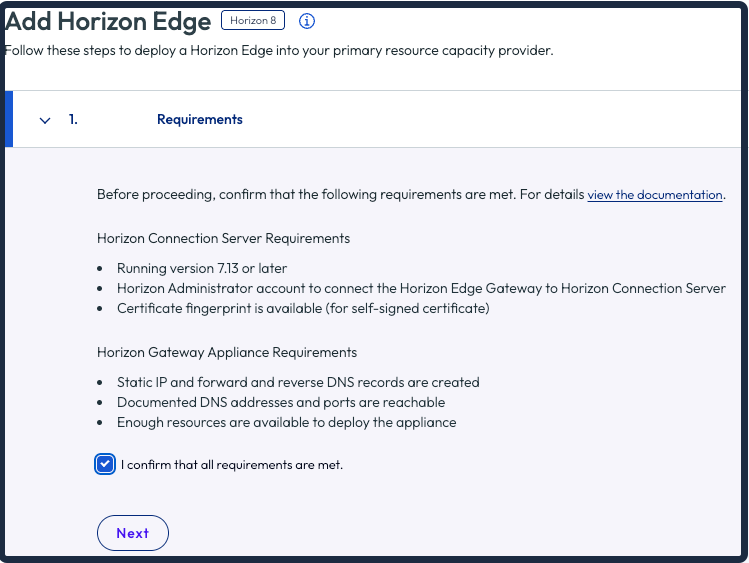The height and width of the screenshot is (563, 749).
Task: Click the Horizon 8 badge
Action: [x=253, y=21]
